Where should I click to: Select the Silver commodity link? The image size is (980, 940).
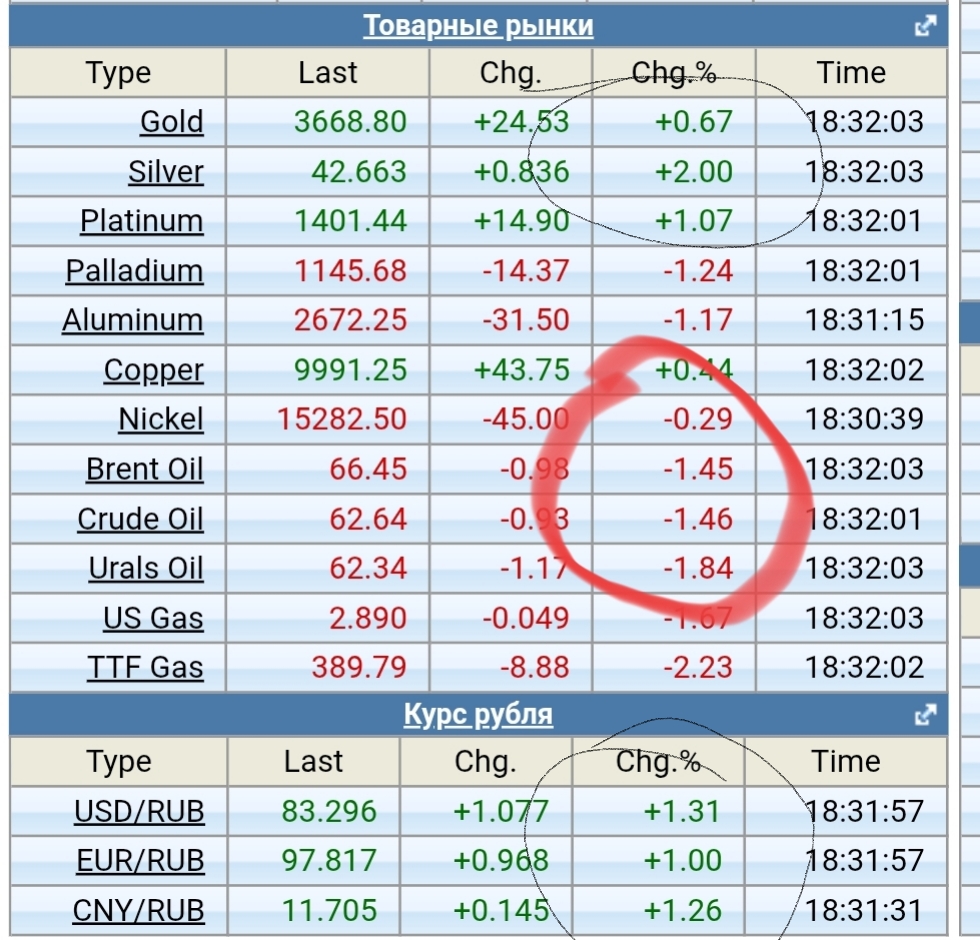coord(165,172)
